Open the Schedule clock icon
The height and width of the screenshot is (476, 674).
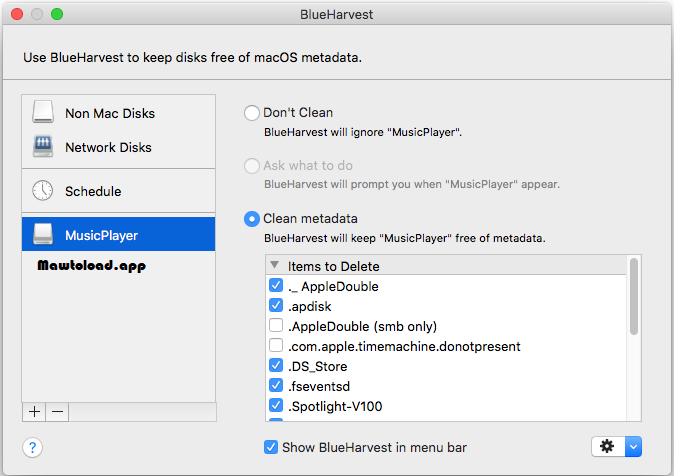click(43, 190)
